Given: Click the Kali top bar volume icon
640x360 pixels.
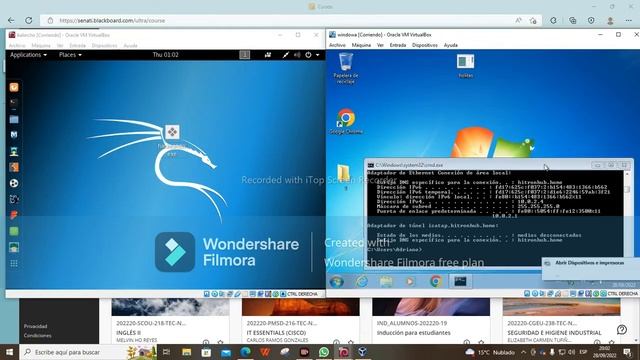Looking at the screenshot, I should pyautogui.click(x=297, y=55).
